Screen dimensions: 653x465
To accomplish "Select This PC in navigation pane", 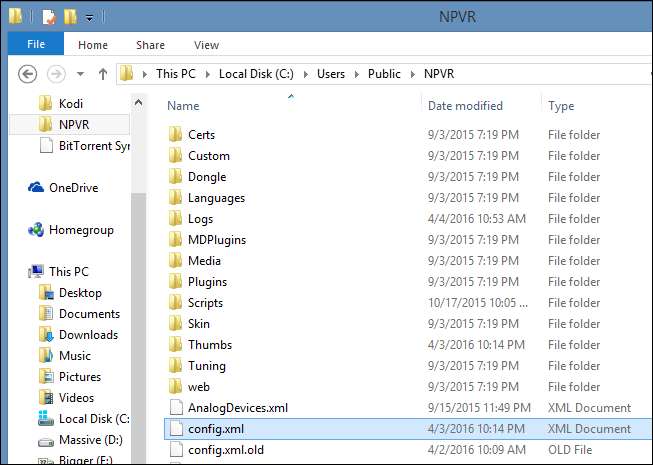I will [x=59, y=272].
